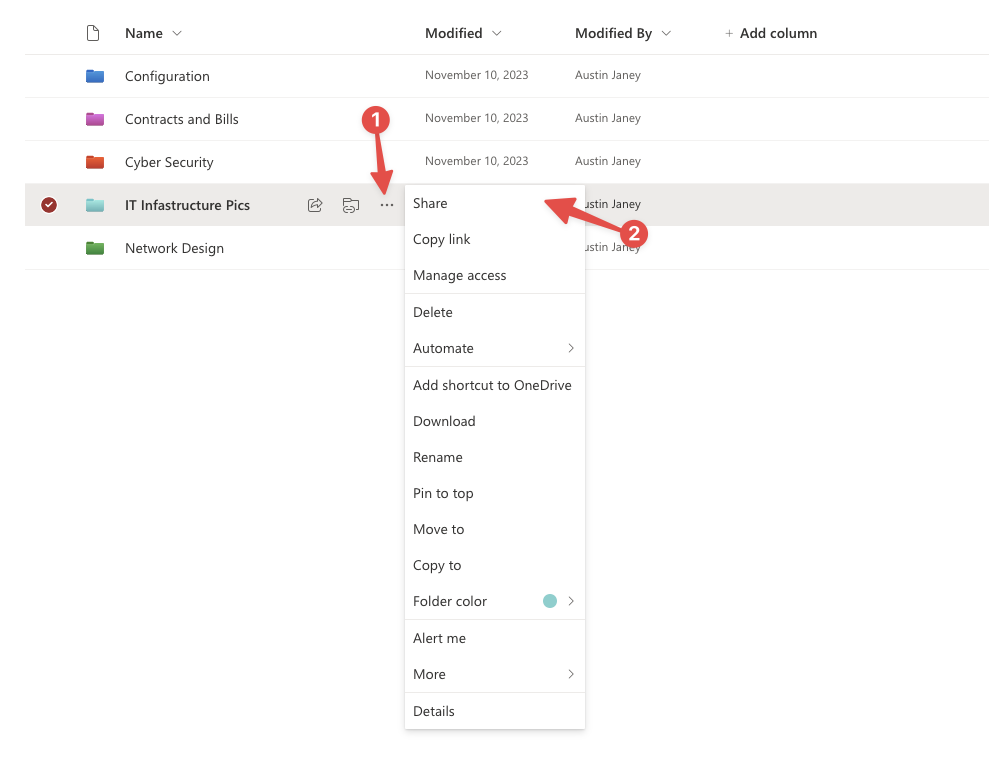Image resolution: width=989 pixels, height=774 pixels.
Task: Click the pink Contracts and Bills folder icon
Action: [x=95, y=119]
